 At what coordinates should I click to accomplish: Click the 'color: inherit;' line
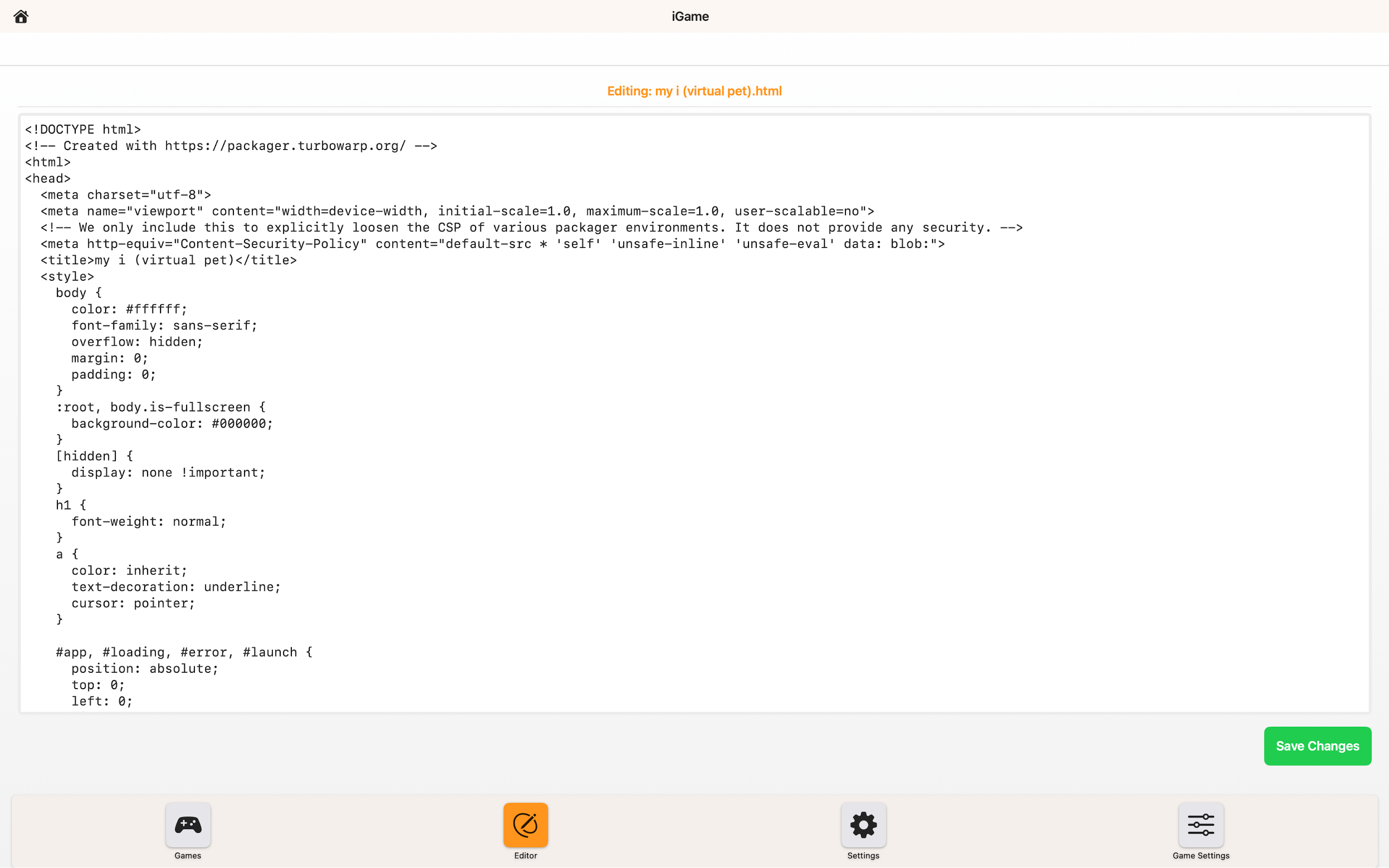pyautogui.click(x=129, y=570)
